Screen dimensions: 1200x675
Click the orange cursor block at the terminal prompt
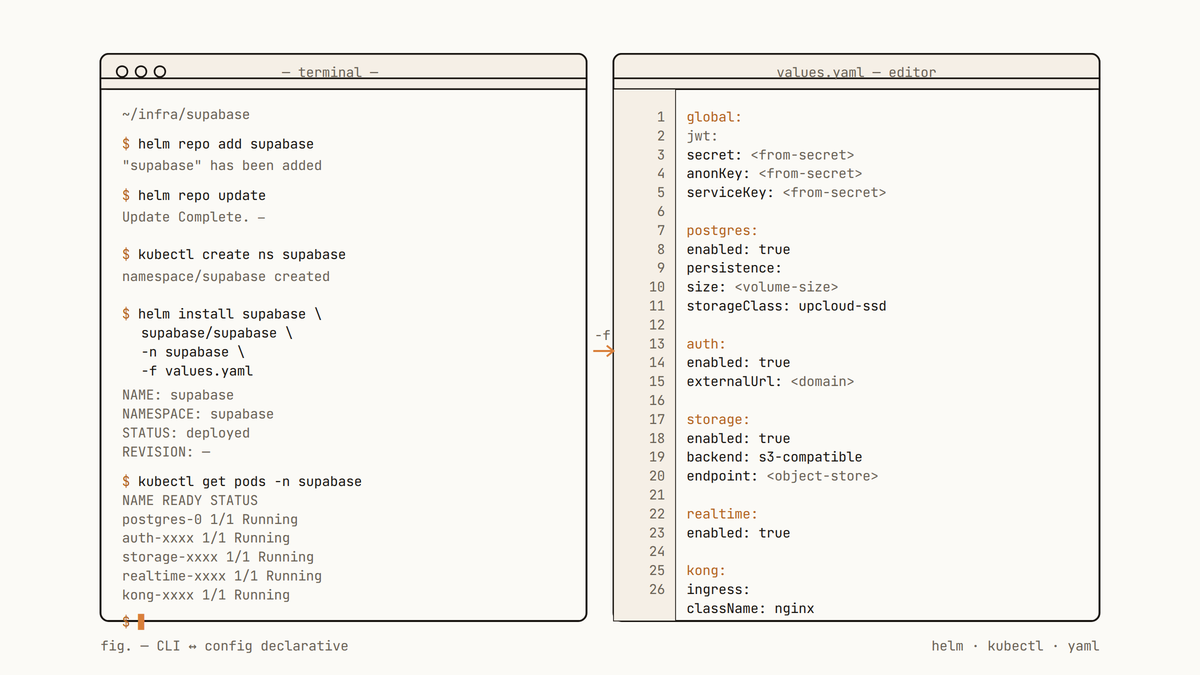coord(141,621)
